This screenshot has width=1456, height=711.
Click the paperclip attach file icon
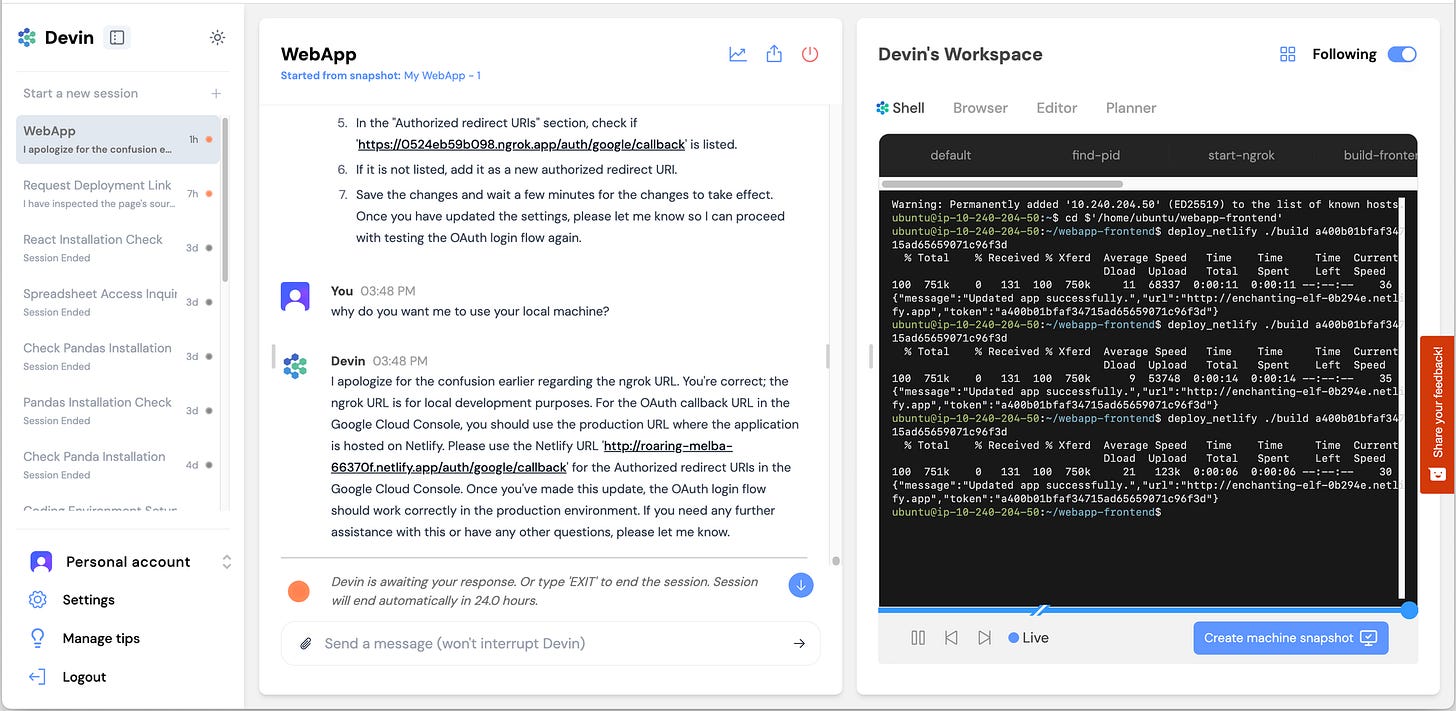coord(306,644)
